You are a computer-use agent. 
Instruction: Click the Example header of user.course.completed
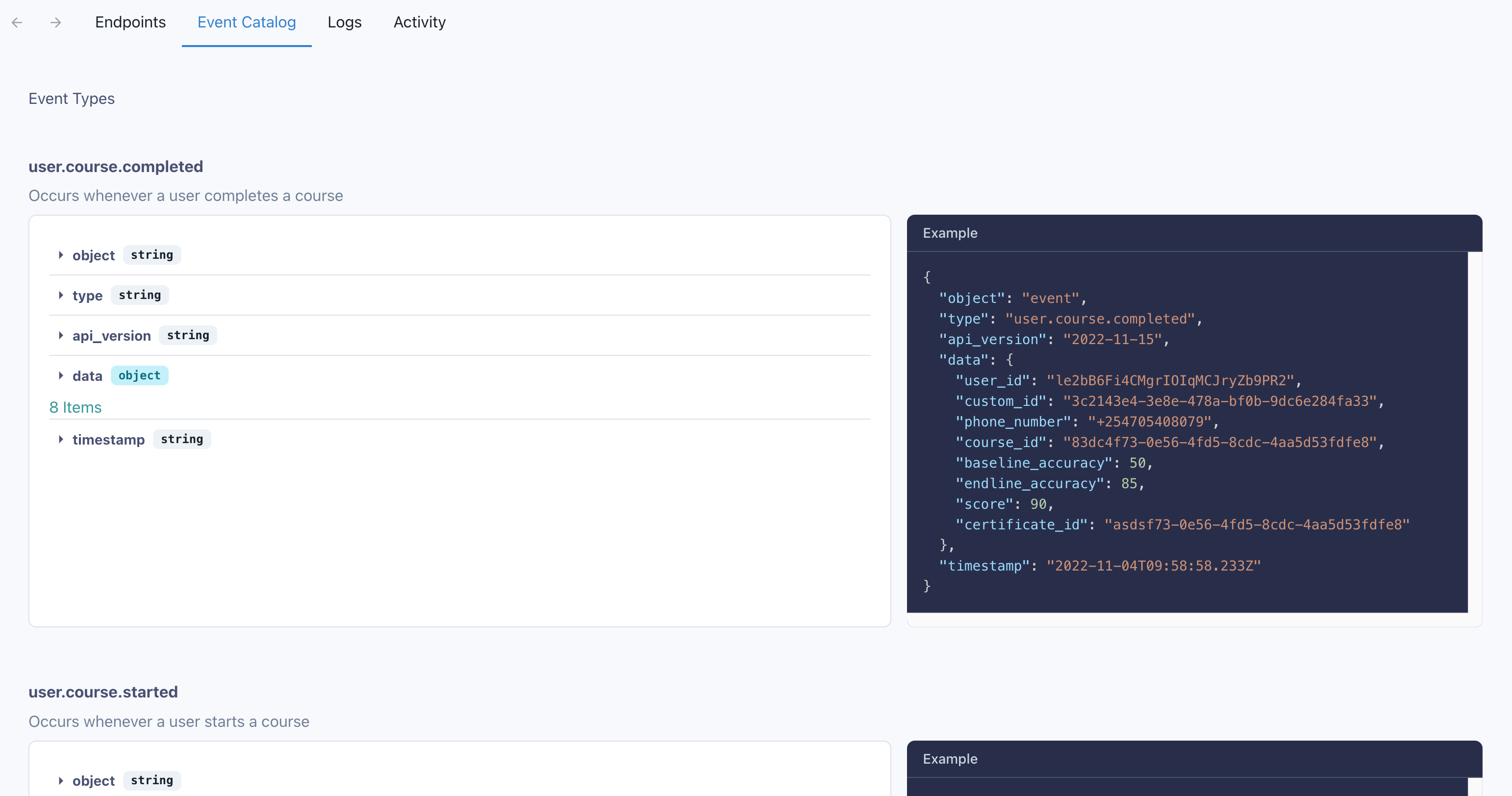point(950,233)
